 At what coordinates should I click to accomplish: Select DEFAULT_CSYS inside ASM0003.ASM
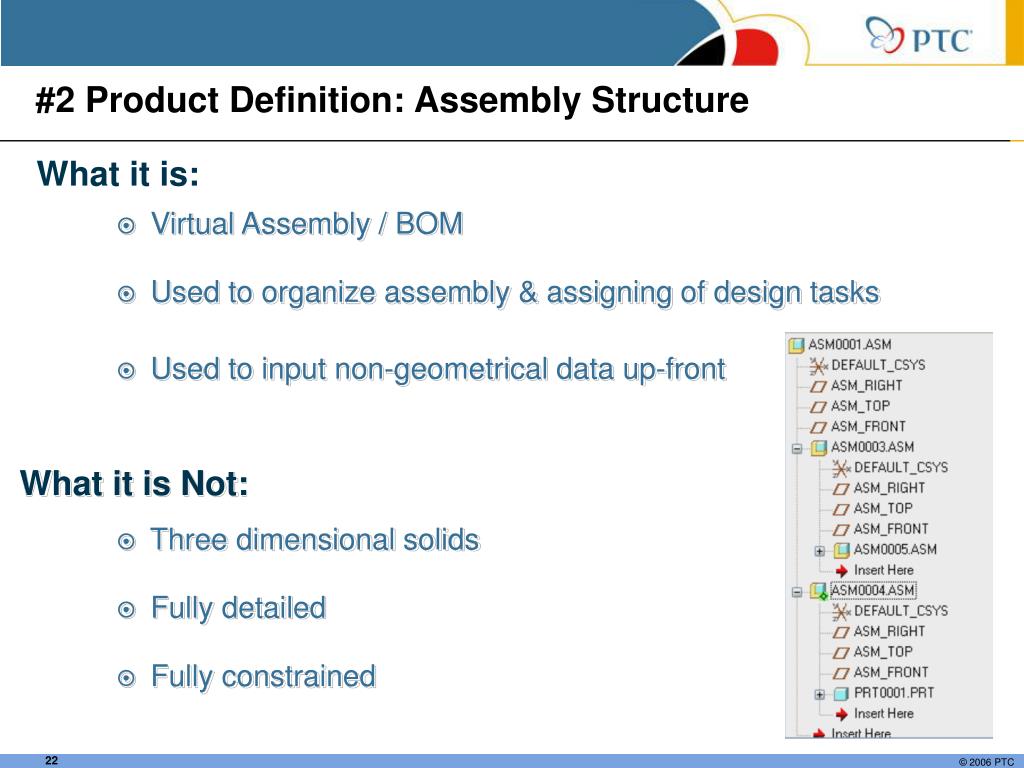(x=901, y=468)
